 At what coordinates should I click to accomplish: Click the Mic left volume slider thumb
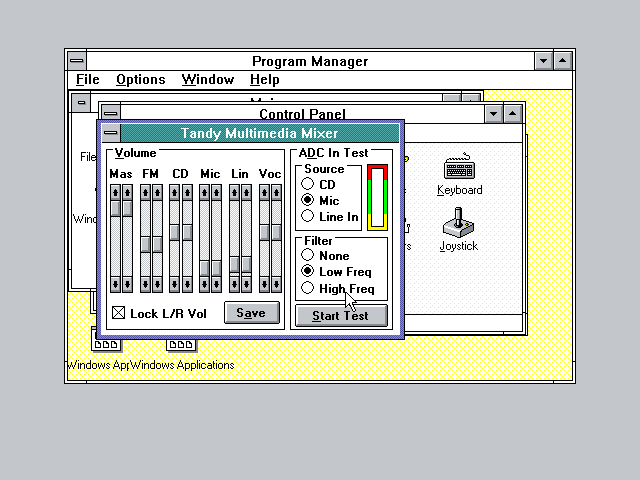[204, 268]
